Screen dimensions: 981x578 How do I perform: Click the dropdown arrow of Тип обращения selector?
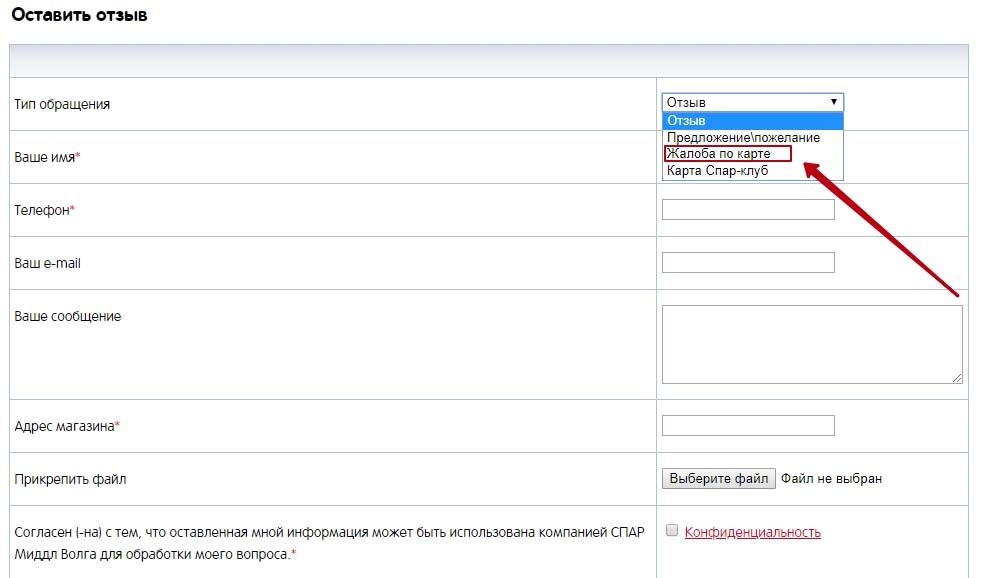point(833,102)
